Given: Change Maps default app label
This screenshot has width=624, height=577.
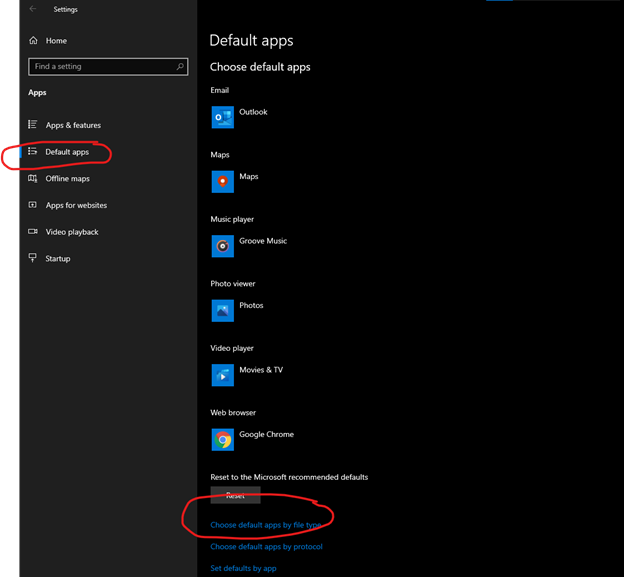Looking at the screenshot, I should tap(249, 176).
